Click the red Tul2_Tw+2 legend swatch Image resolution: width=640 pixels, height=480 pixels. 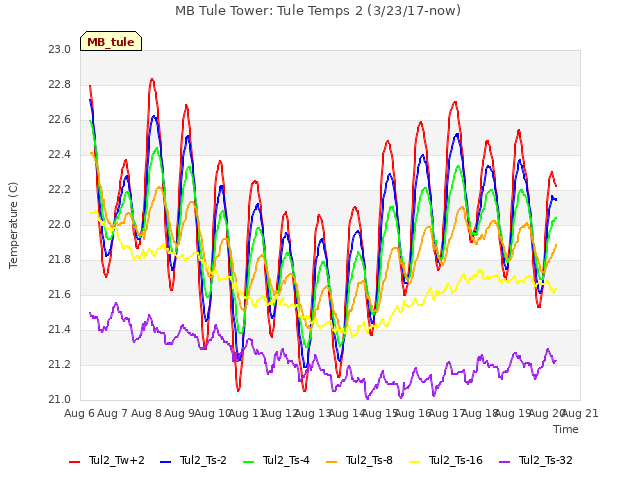pyautogui.click(x=75, y=462)
